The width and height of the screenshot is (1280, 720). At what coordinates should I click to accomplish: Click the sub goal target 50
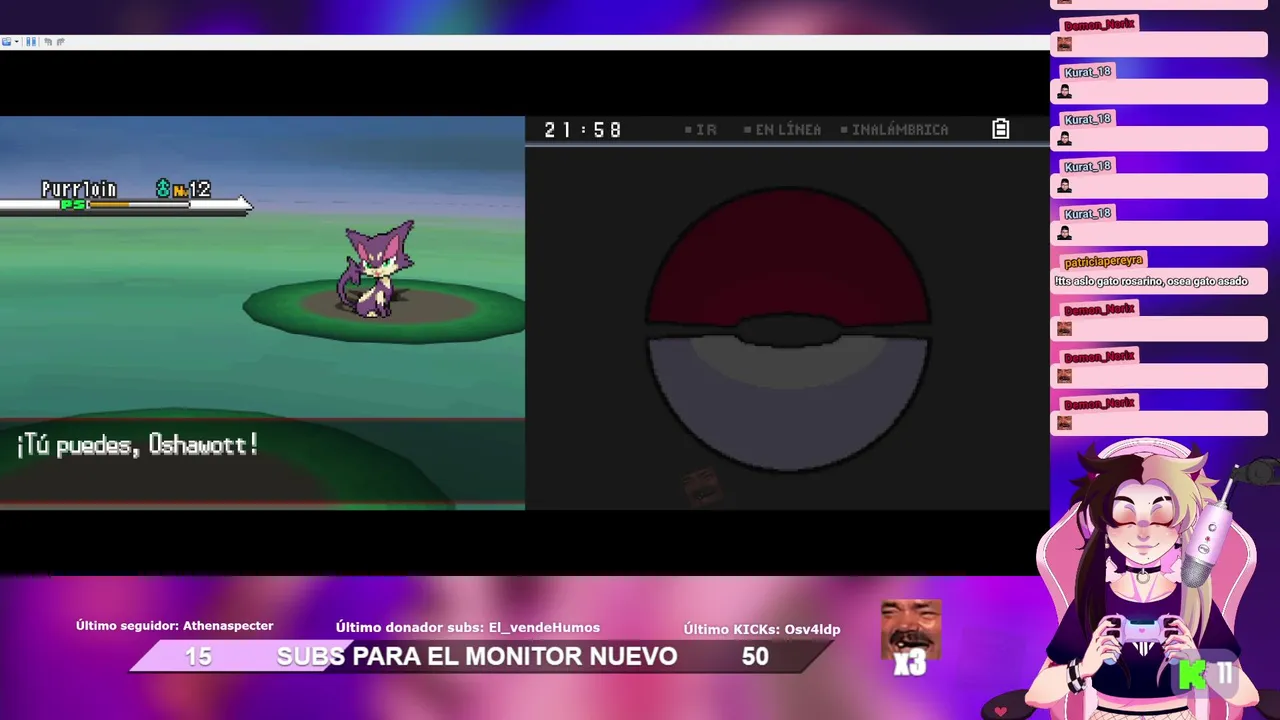755,657
